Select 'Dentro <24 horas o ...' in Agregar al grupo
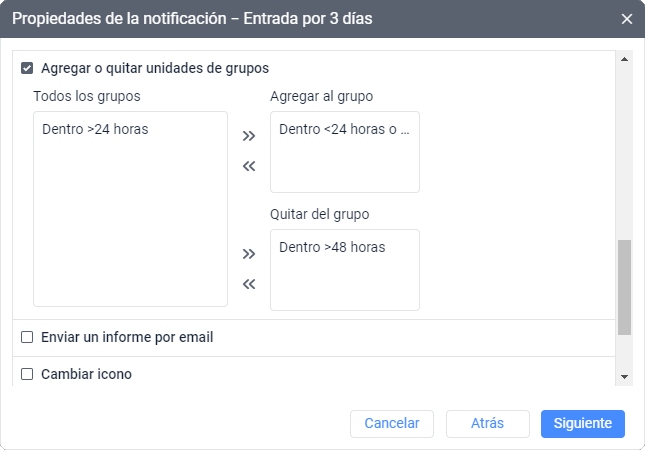645x450 pixels. click(x=344, y=129)
